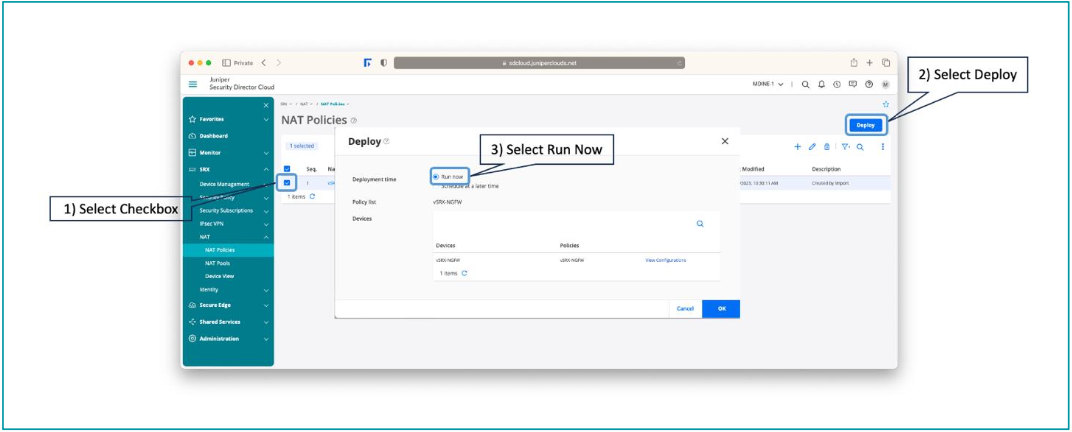The image size is (1072, 432).
Task: Click the OK button in Deploy dialog
Action: coord(720,309)
